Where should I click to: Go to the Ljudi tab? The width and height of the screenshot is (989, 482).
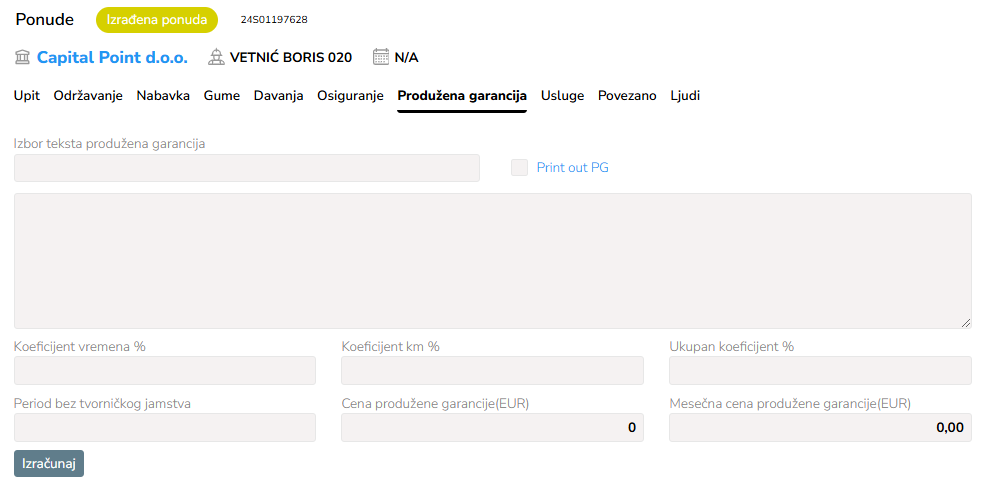[x=685, y=96]
